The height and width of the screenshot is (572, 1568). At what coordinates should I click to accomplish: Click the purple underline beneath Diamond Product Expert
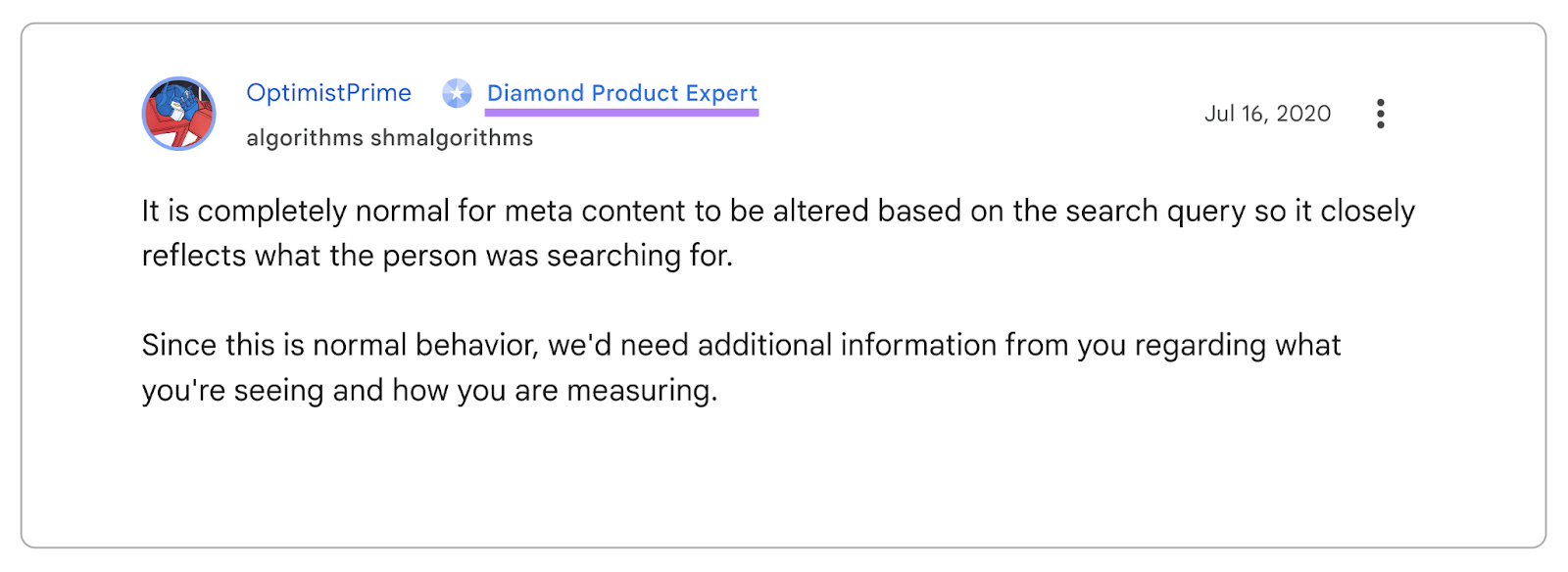click(x=621, y=113)
